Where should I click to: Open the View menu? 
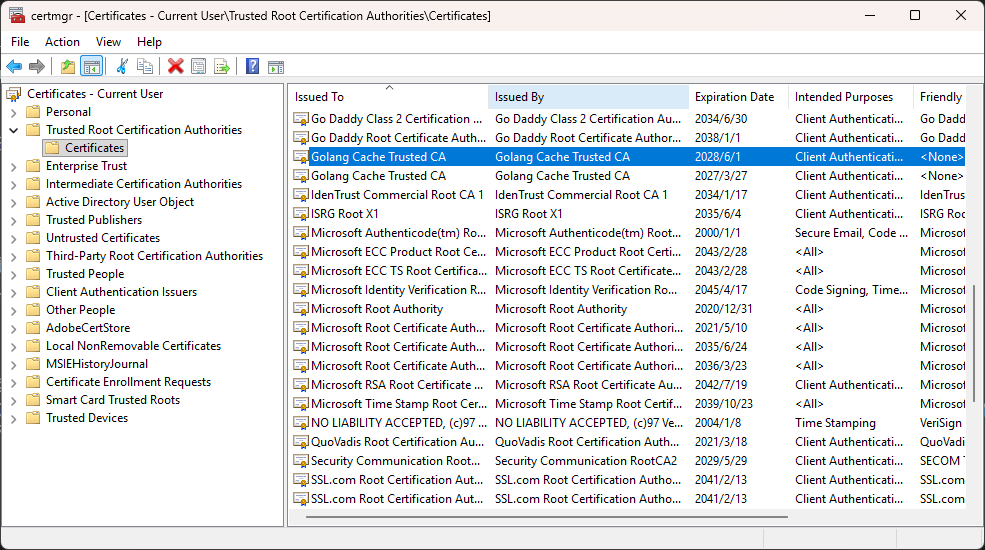point(108,42)
